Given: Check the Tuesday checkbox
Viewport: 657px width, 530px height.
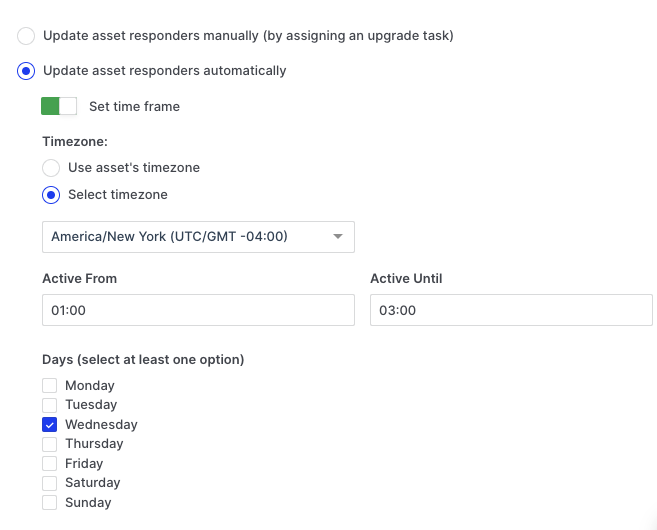Looking at the screenshot, I should click(x=50, y=405).
